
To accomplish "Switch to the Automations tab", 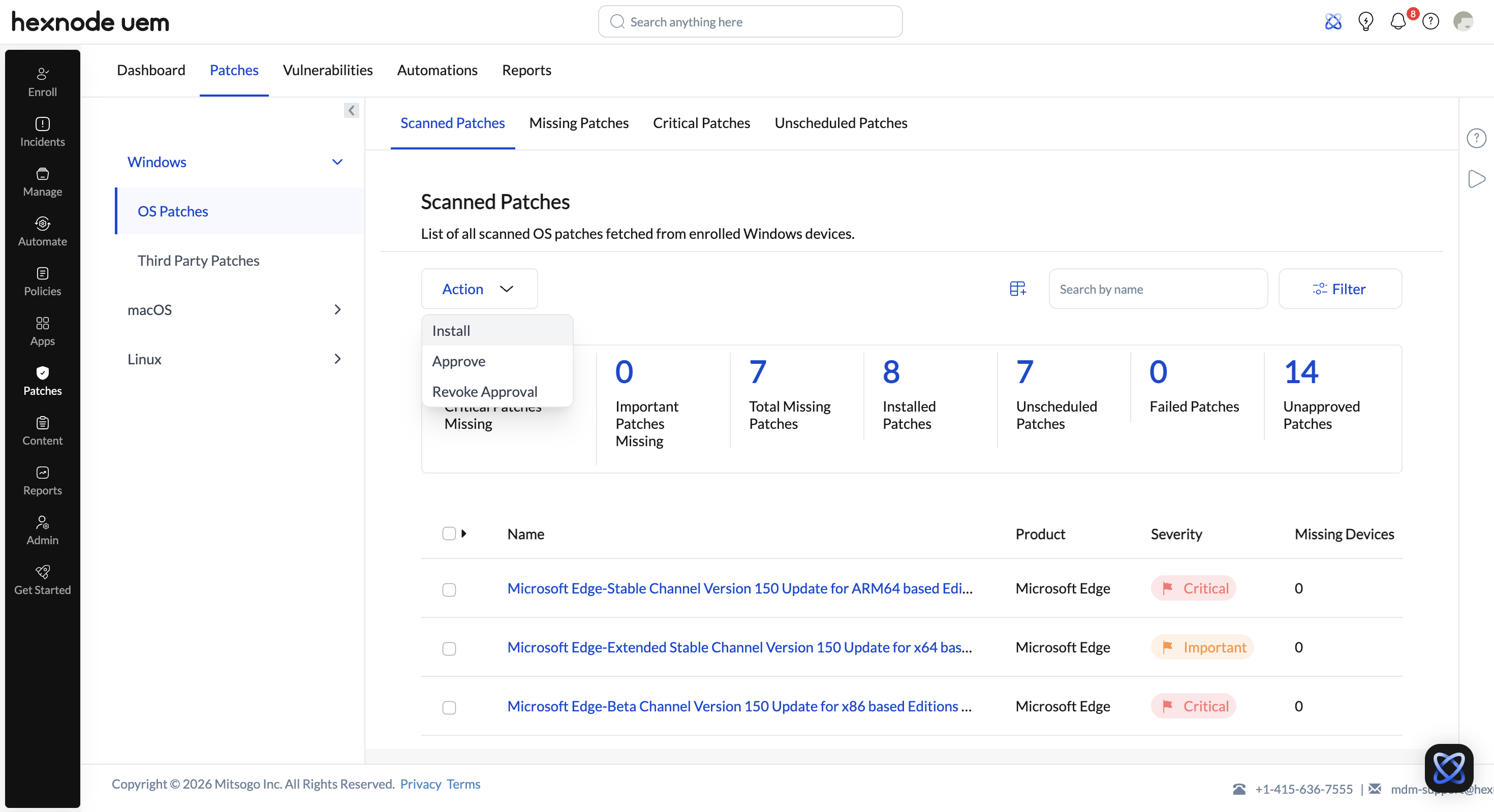I will pyautogui.click(x=438, y=70).
